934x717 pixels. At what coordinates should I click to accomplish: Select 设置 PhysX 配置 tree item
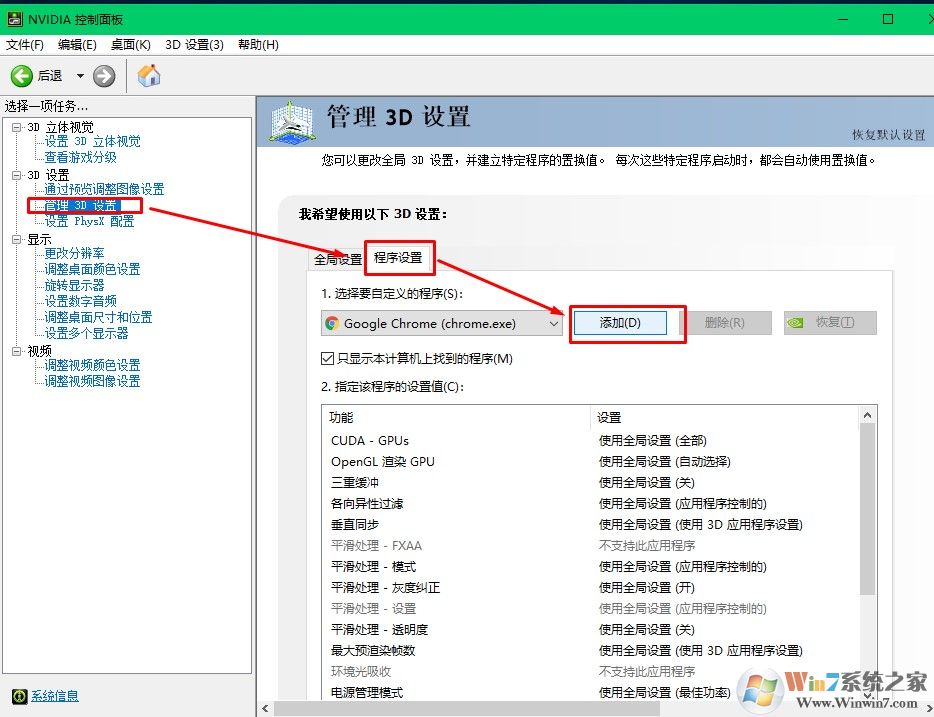89,221
